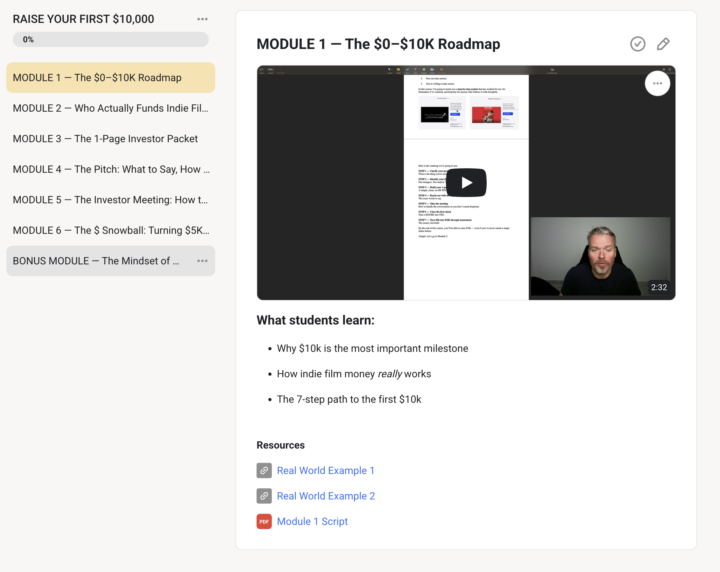This screenshot has width=720, height=572.
Task: Open MODULE 5 — The Investor Meeting lesson
Action: point(110,200)
